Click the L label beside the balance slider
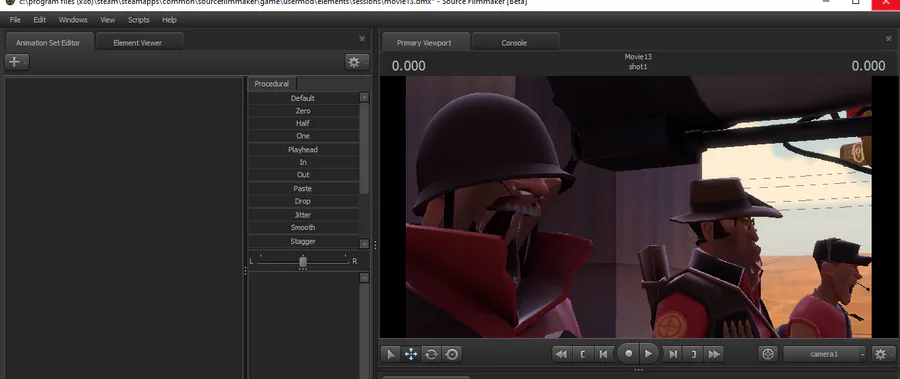900x379 pixels. (251, 261)
